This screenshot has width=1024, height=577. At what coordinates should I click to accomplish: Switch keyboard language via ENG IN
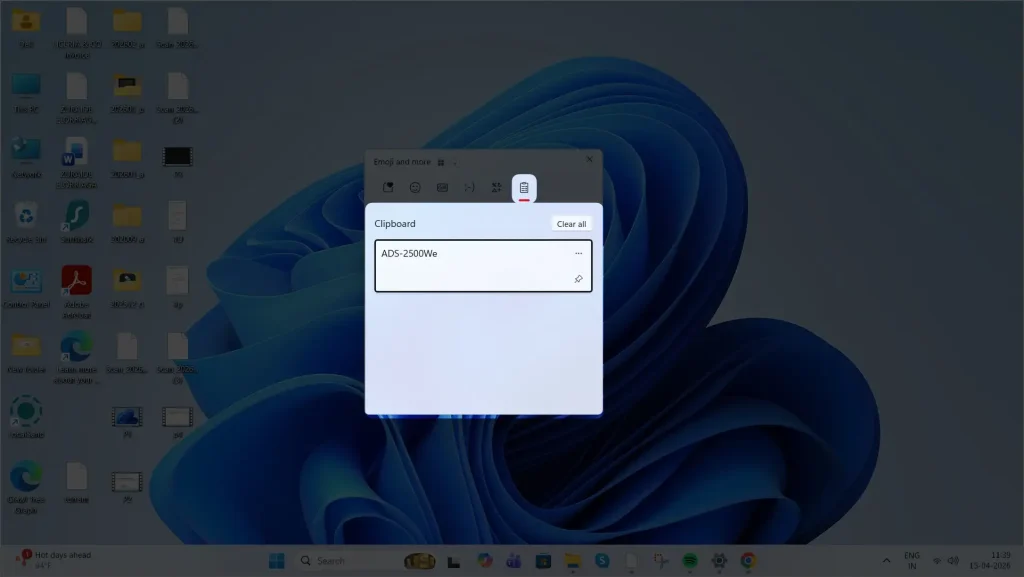(911, 559)
